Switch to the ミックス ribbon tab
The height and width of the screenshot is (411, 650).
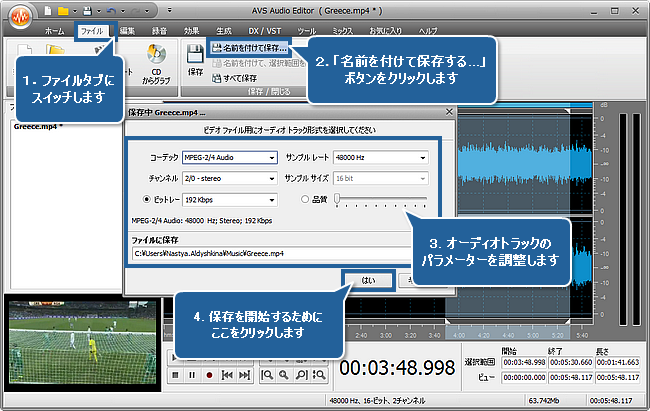342,31
